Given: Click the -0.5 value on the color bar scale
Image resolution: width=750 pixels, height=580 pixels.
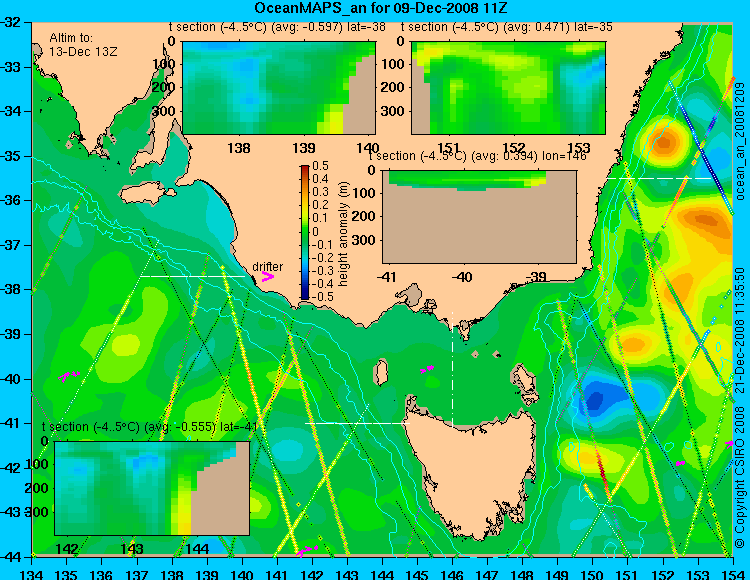Looking at the screenshot, I should pyautogui.click(x=320, y=296).
